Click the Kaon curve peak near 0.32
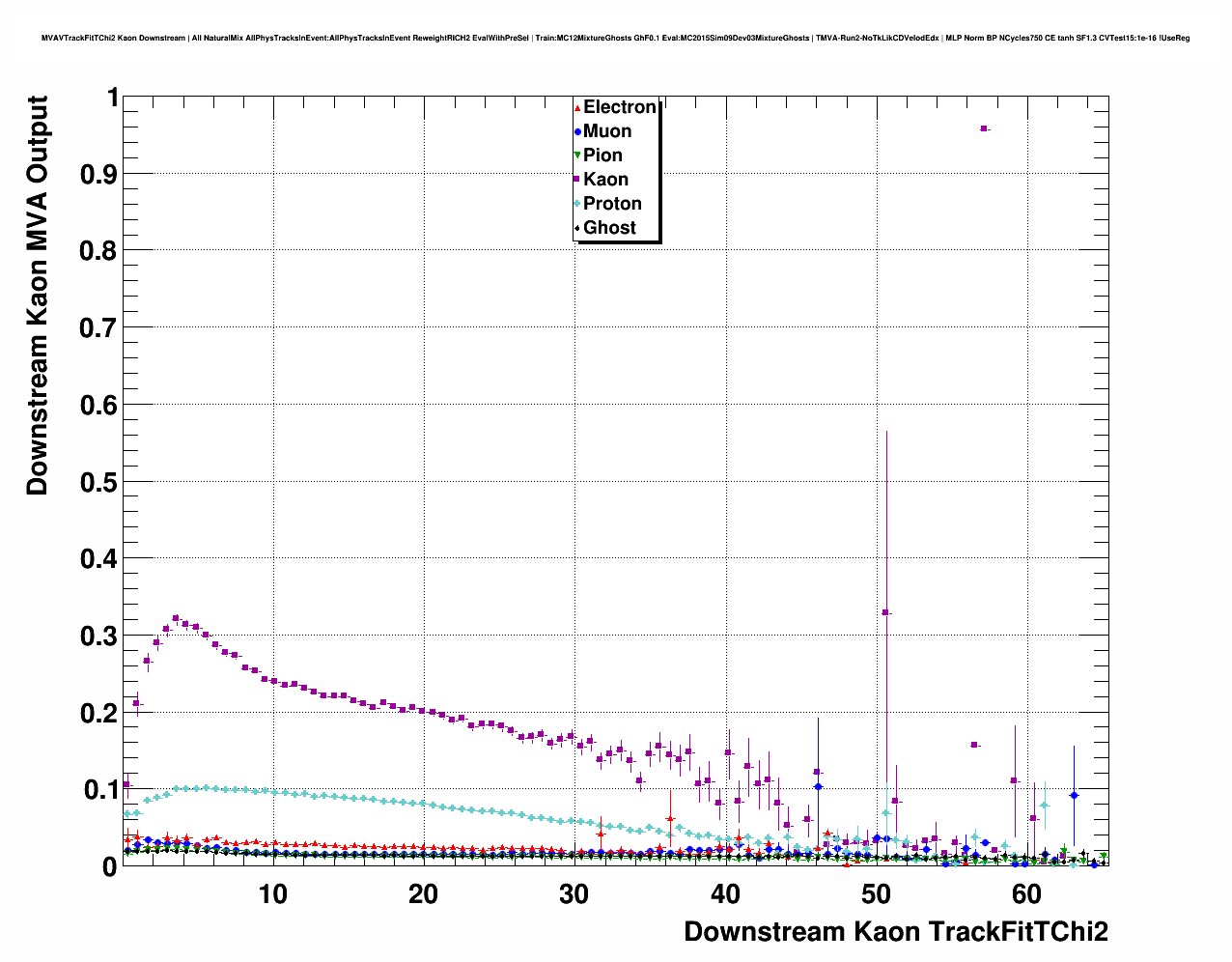The width and height of the screenshot is (1232, 962). [x=176, y=618]
